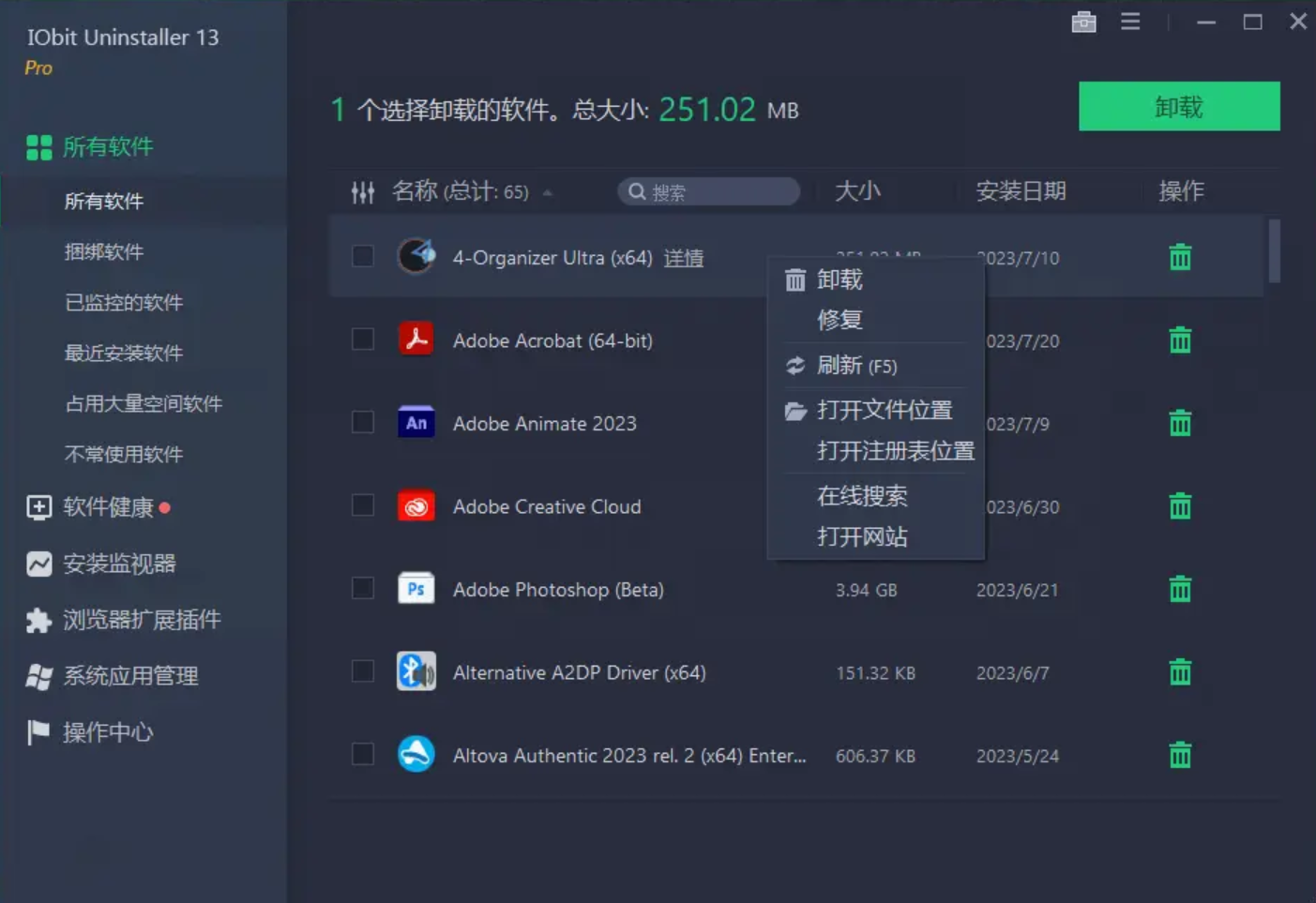This screenshot has height=903, width=1316.
Task: Toggle checkbox for Adobe Photoshop (Beta)
Action: click(363, 588)
